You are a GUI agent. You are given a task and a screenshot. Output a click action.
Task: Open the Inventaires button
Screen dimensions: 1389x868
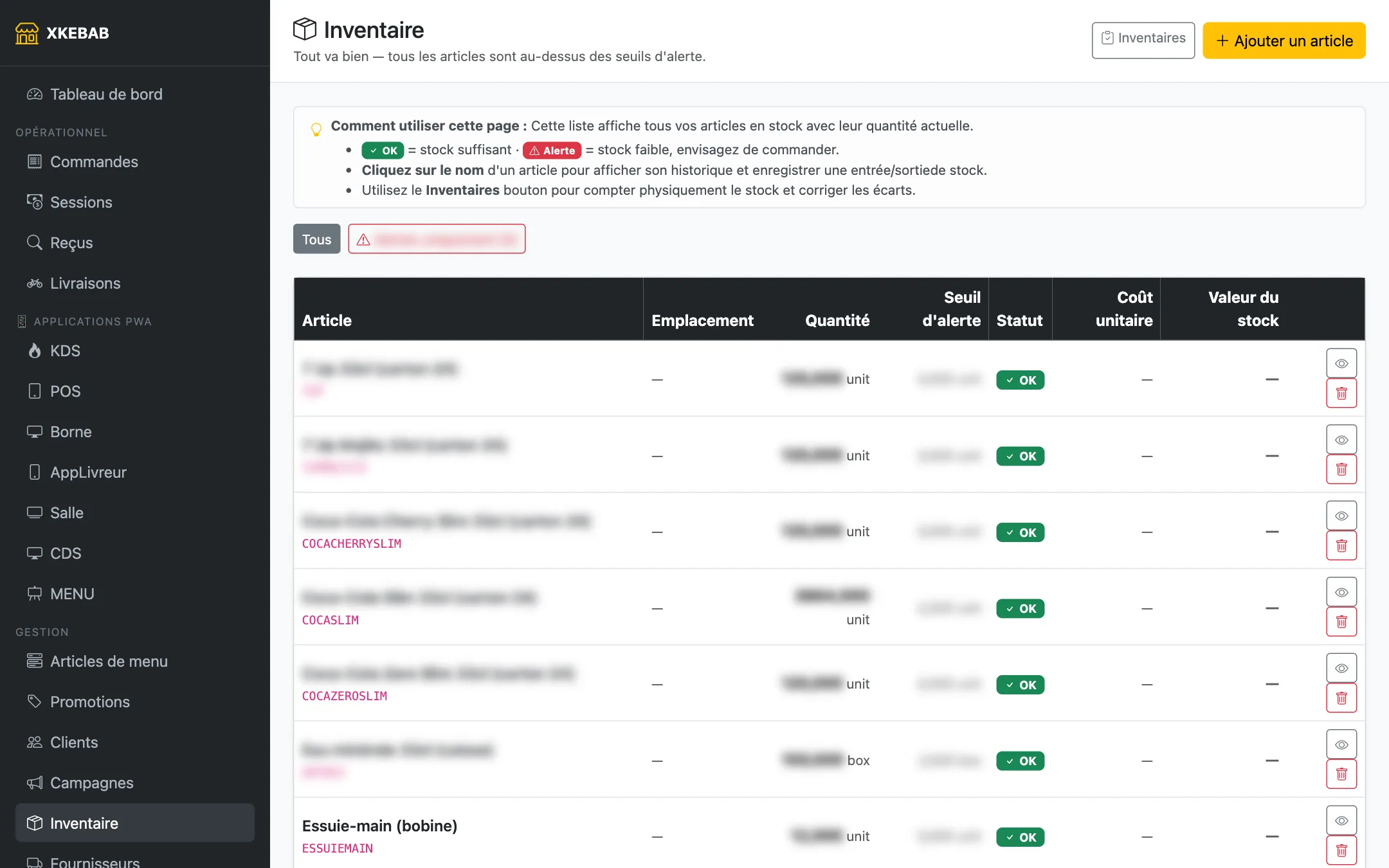pyautogui.click(x=1143, y=41)
